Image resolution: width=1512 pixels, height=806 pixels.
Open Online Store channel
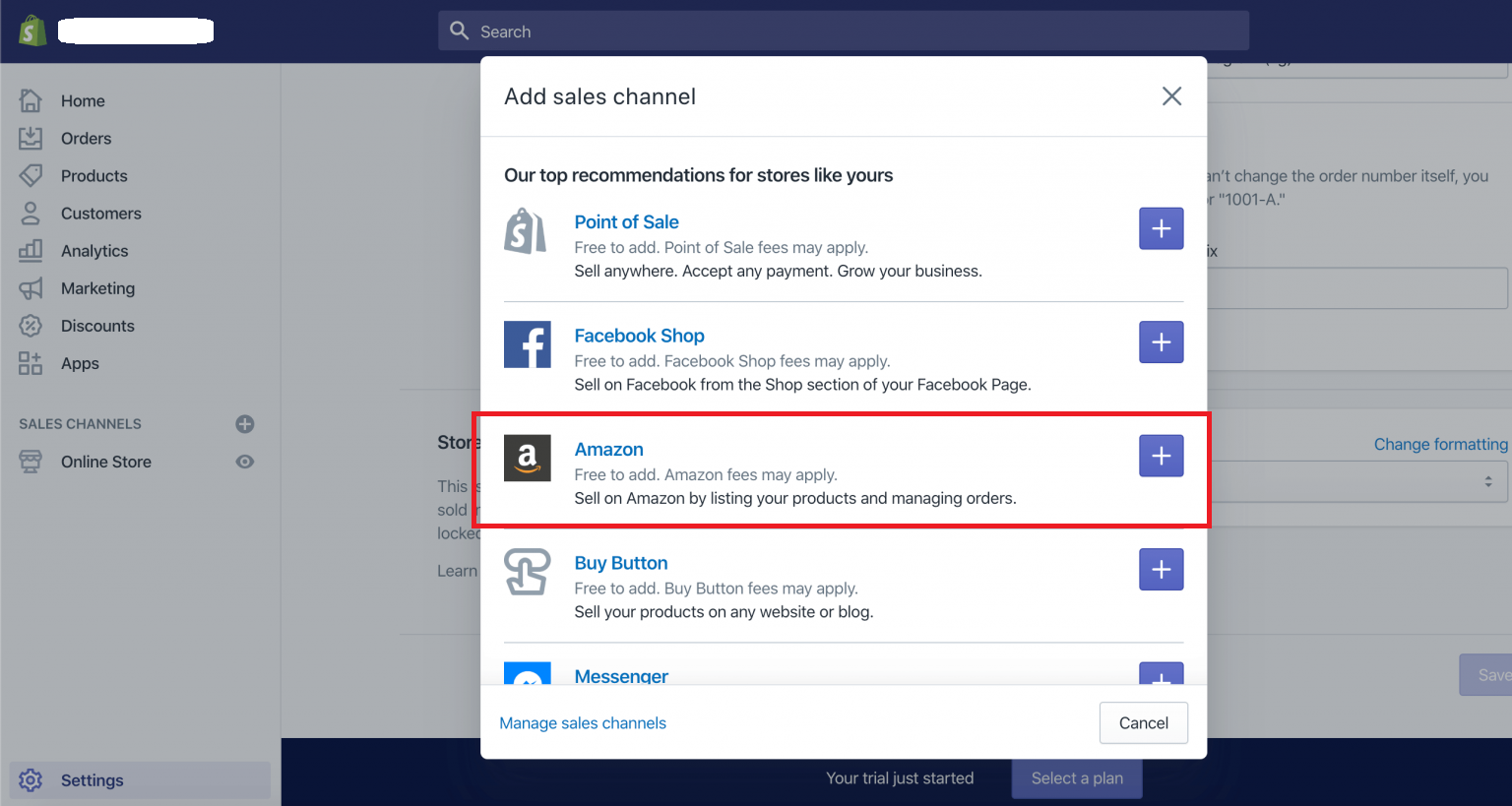point(105,462)
